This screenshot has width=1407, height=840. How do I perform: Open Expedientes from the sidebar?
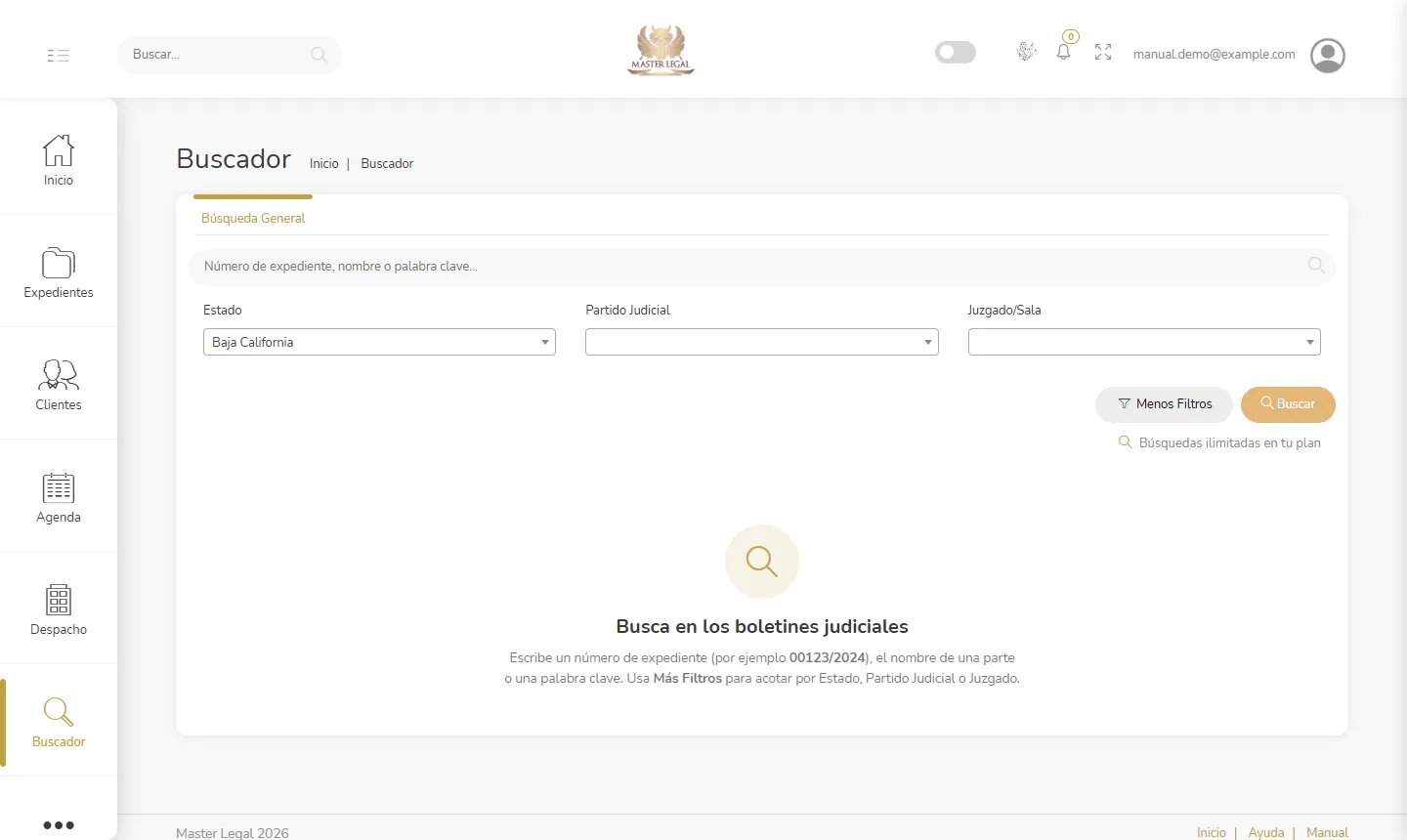click(x=59, y=273)
